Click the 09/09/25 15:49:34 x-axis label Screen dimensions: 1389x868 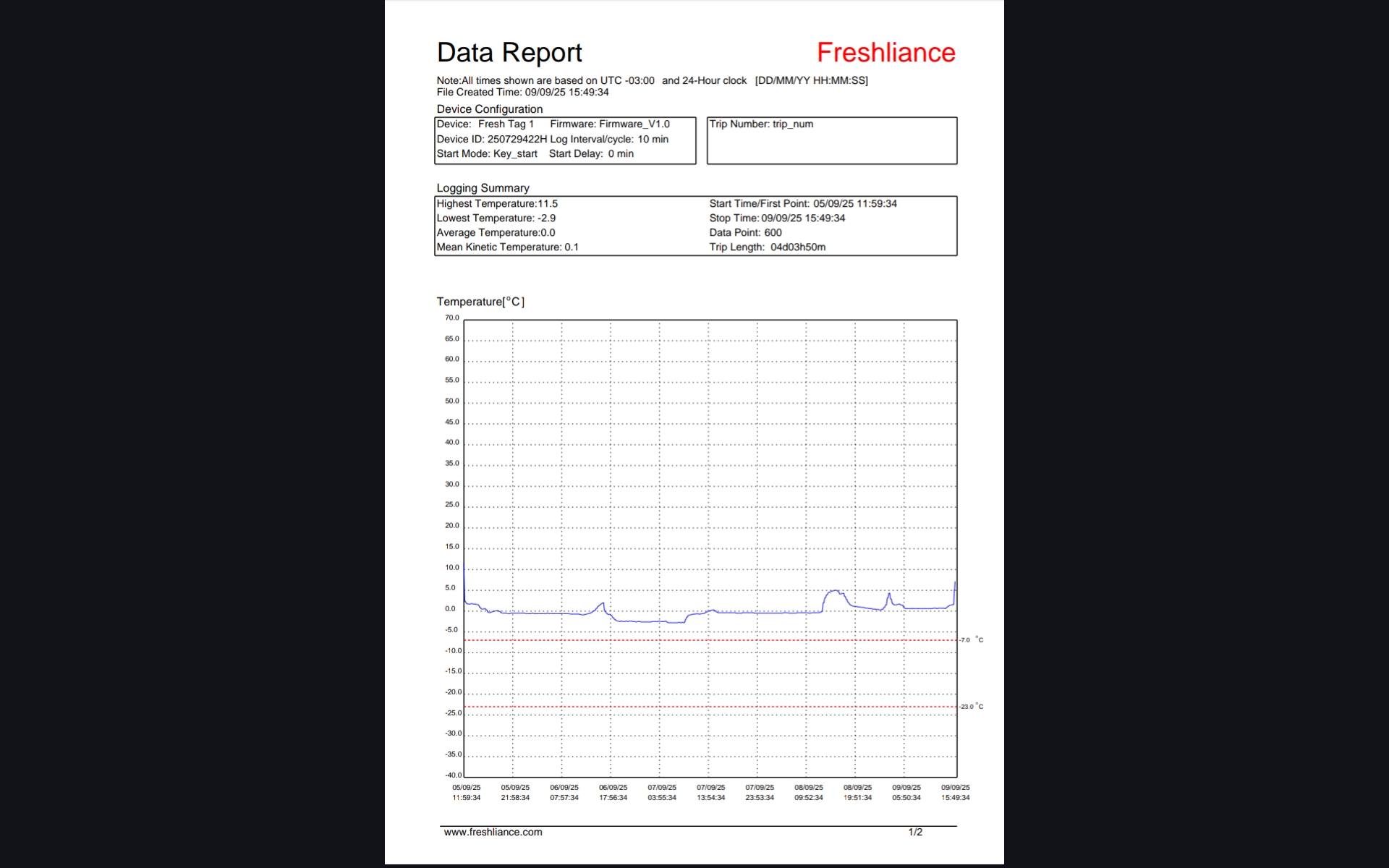tap(955, 792)
